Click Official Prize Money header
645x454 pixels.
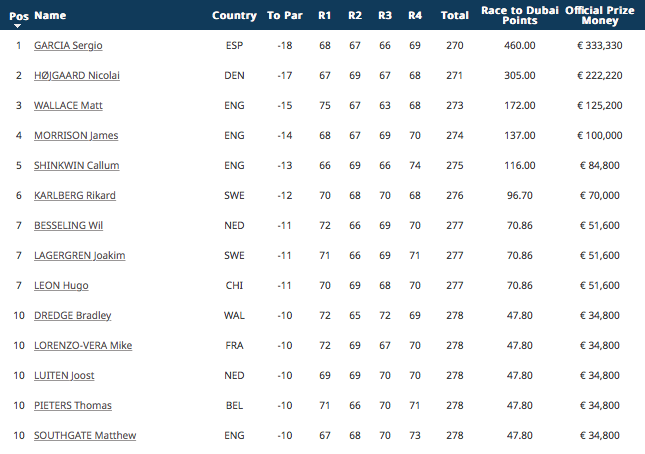click(600, 16)
